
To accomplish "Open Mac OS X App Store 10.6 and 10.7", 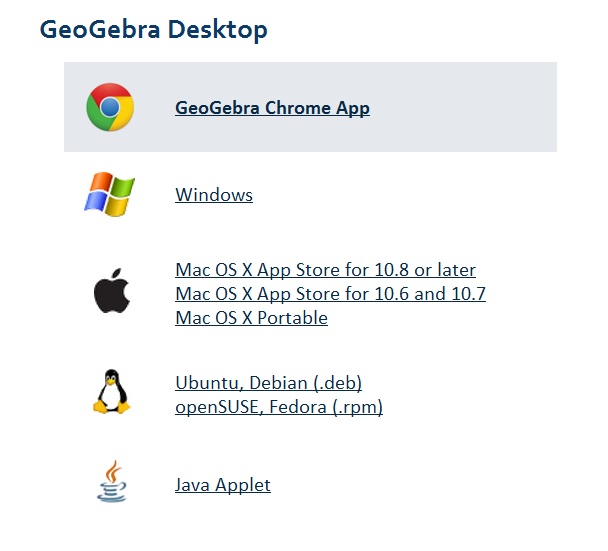I will (x=330, y=294).
